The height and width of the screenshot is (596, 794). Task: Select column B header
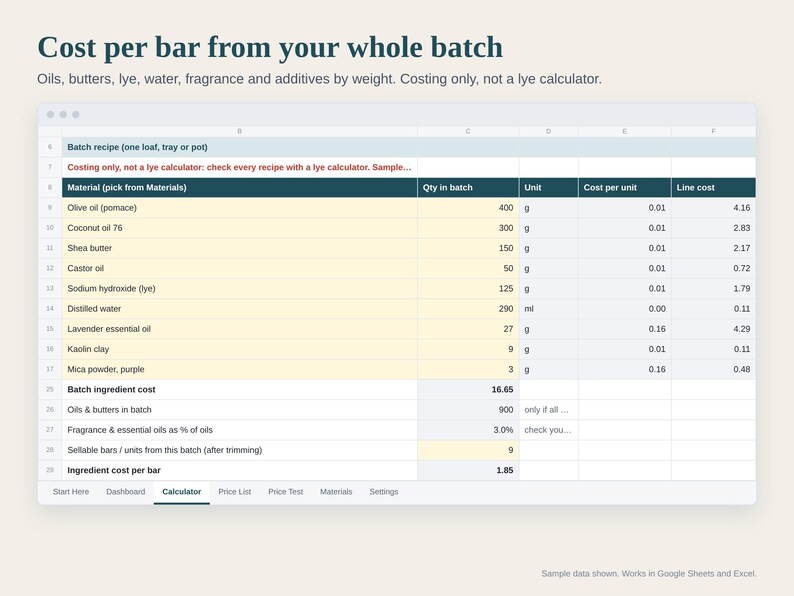240,132
